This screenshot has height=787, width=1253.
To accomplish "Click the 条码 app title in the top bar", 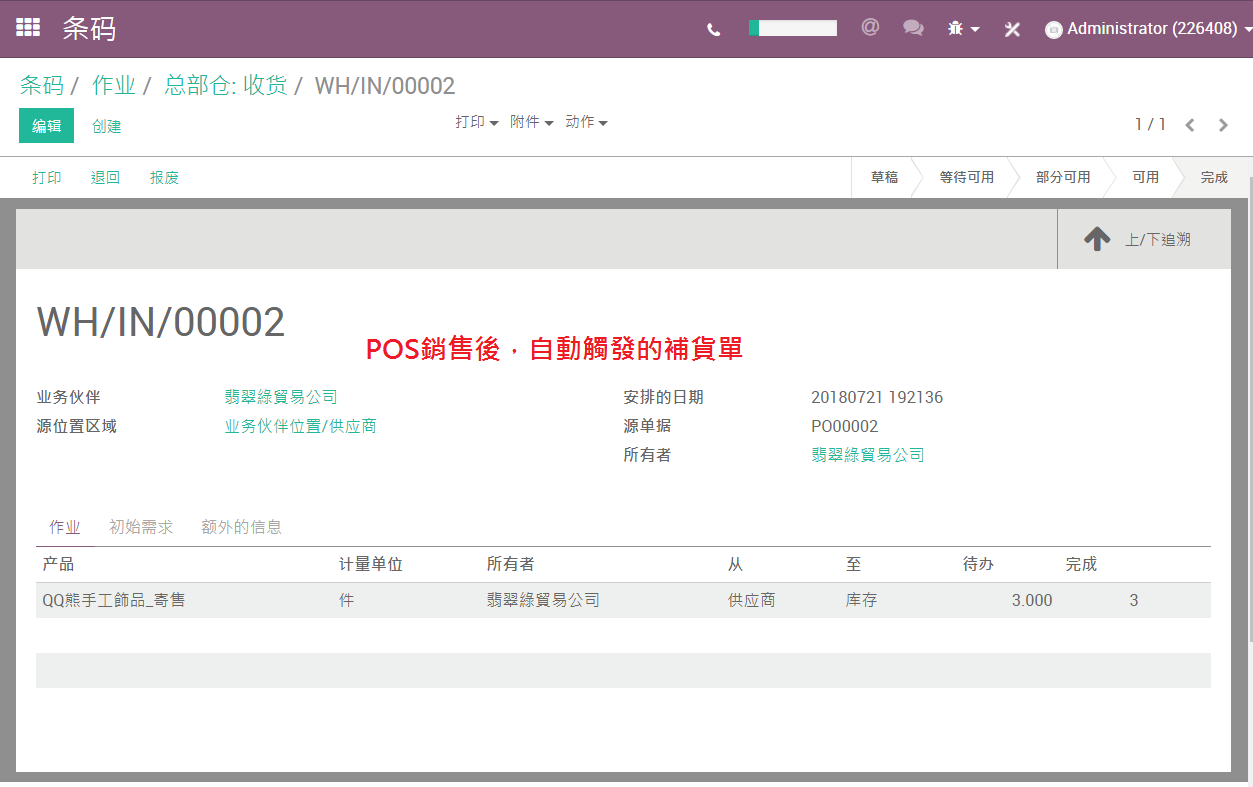I will click(89, 28).
